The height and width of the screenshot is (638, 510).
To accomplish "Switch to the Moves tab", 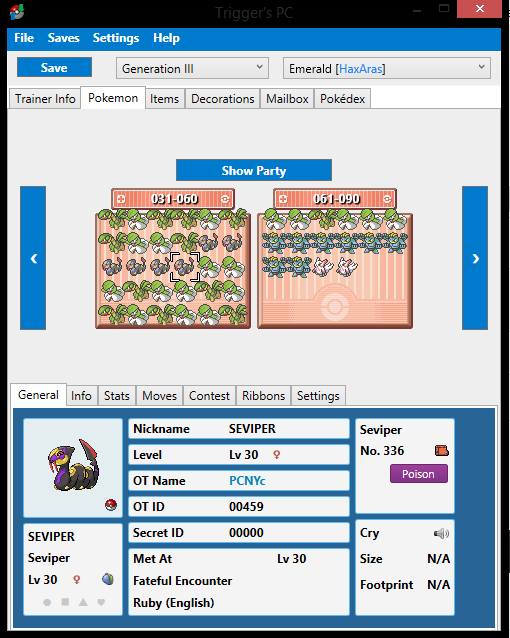I will coord(160,395).
